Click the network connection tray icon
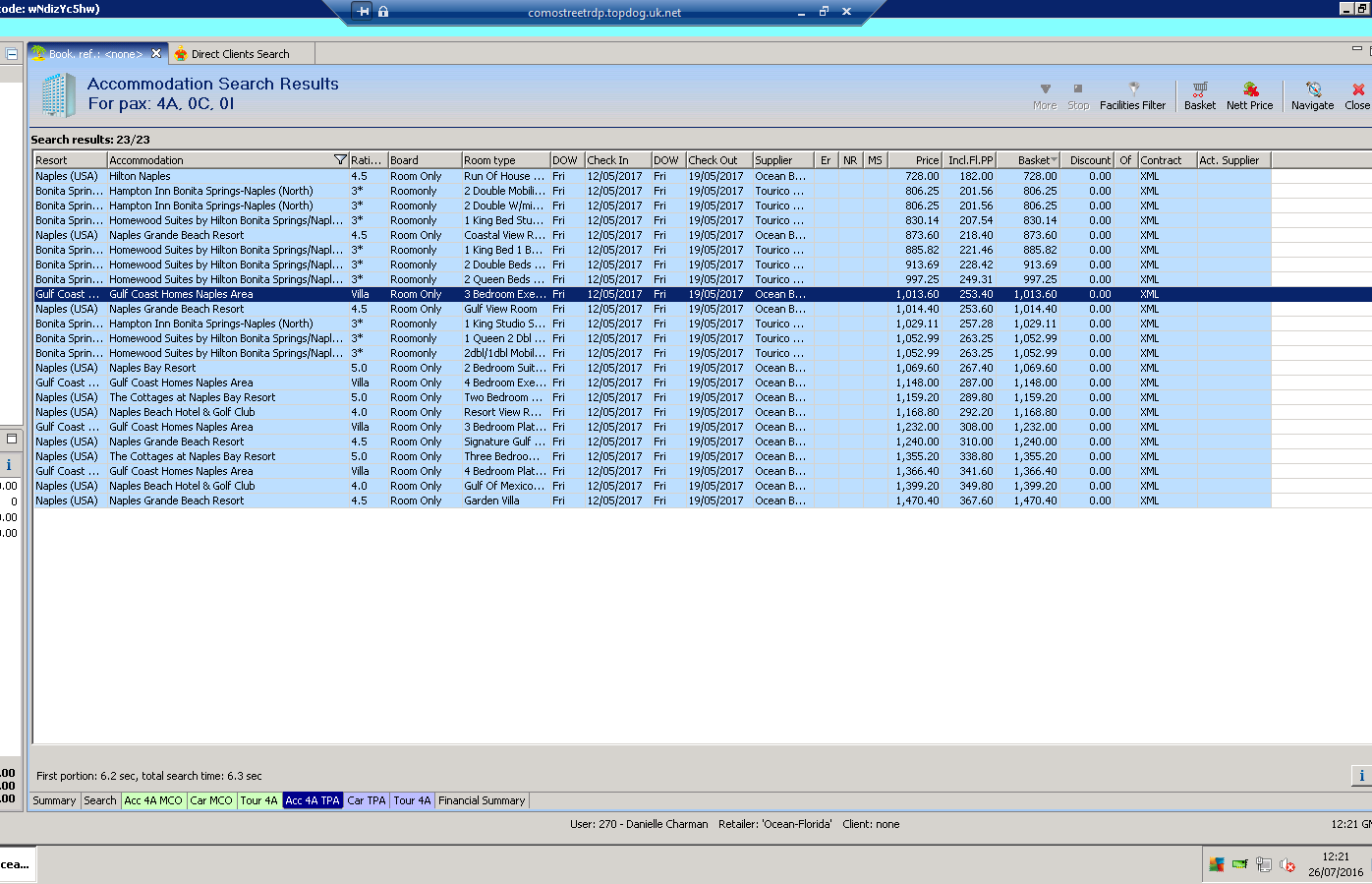This screenshot has height=884, width=1372. pyautogui.click(x=1264, y=864)
